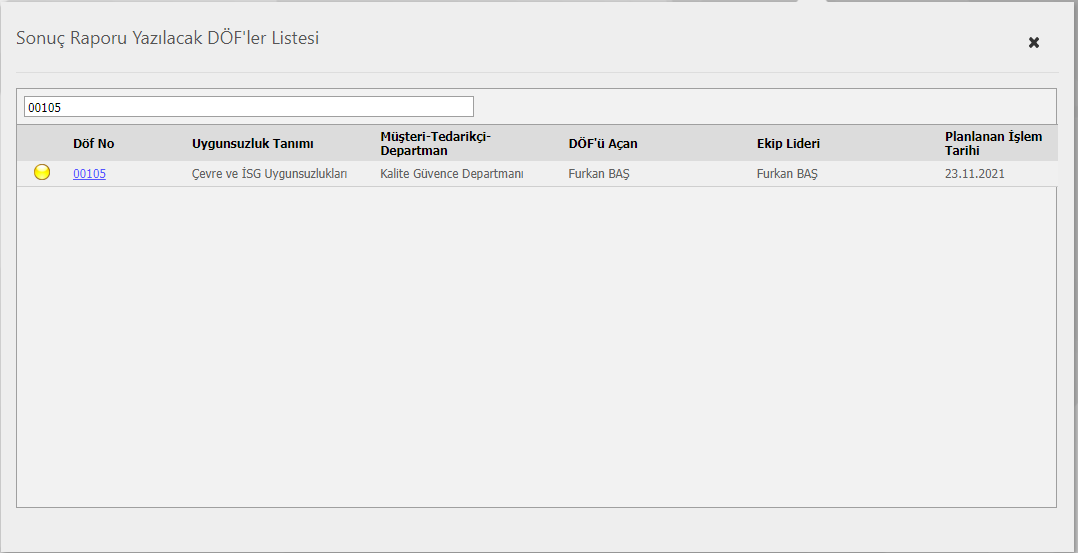The width and height of the screenshot is (1078, 553).
Task: Select the Müşteri-Tedarikçi-Departman column header
Action: click(437, 143)
